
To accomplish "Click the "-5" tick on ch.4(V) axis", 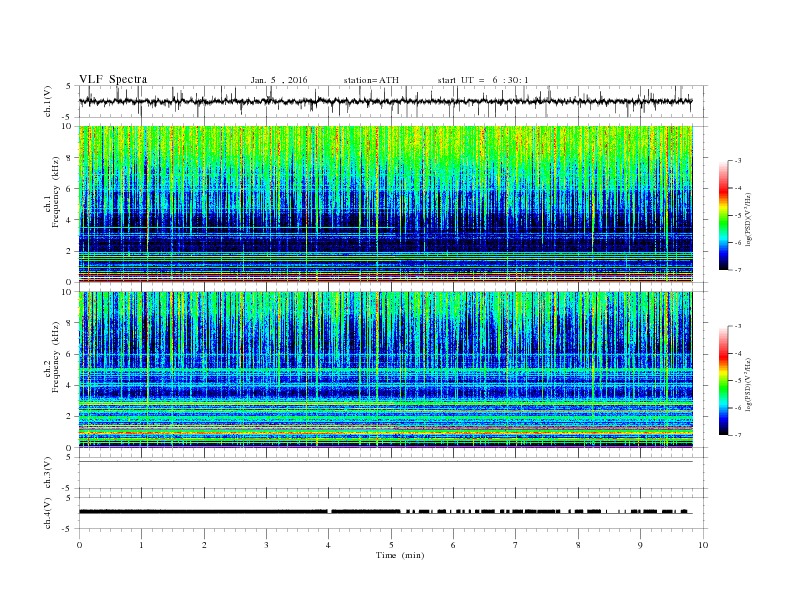I will pos(68,529).
